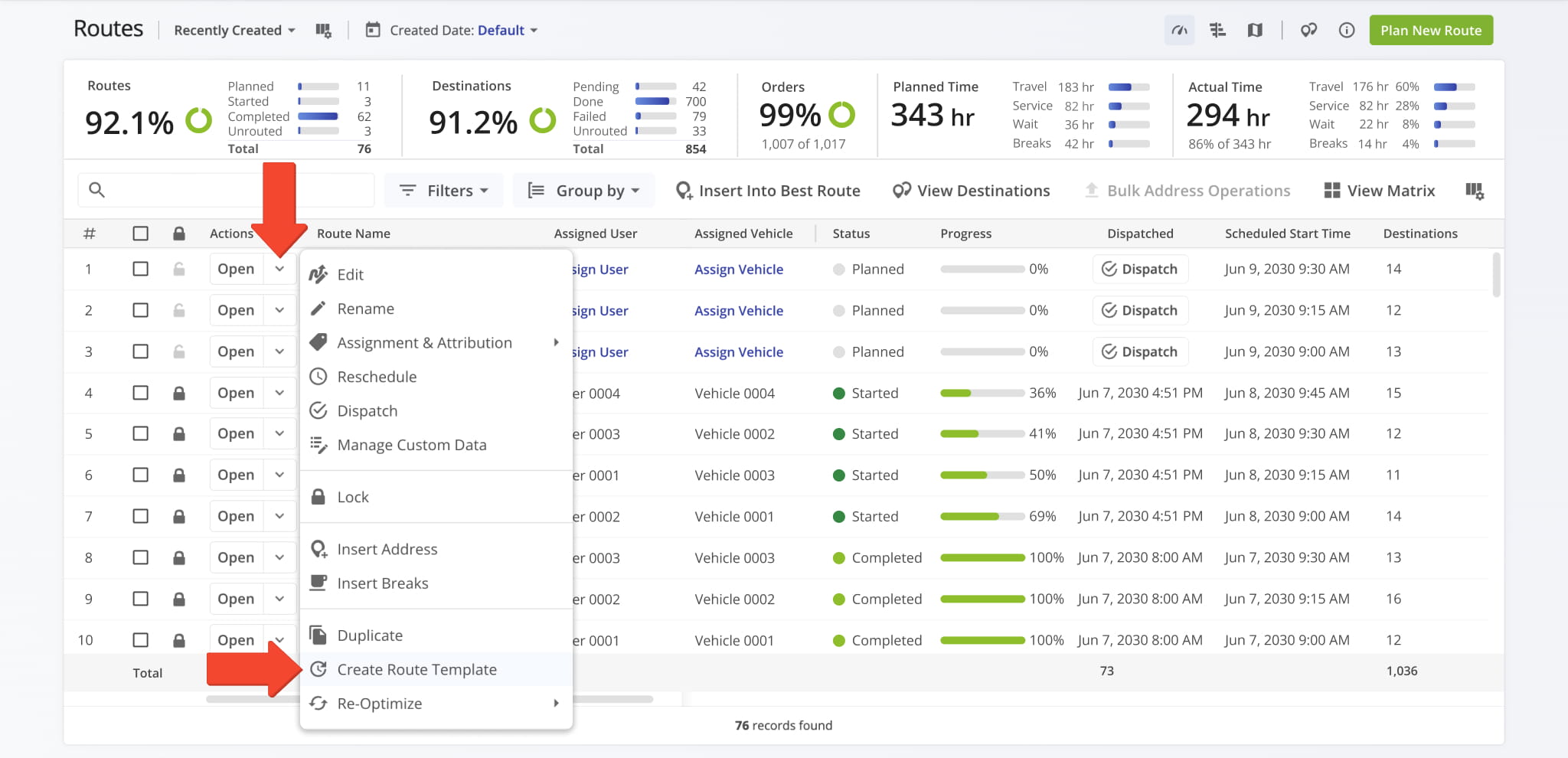Open the dashboard gauge view icon
The height and width of the screenshot is (758, 1568).
tap(1179, 31)
